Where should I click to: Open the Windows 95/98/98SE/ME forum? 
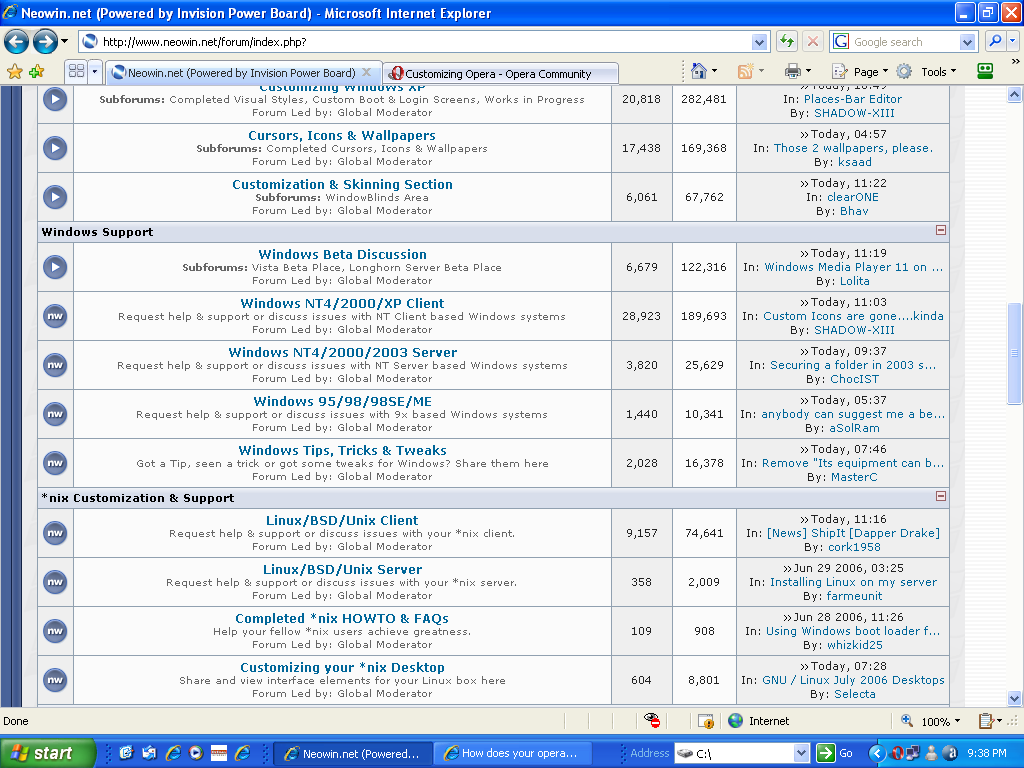tap(342, 401)
